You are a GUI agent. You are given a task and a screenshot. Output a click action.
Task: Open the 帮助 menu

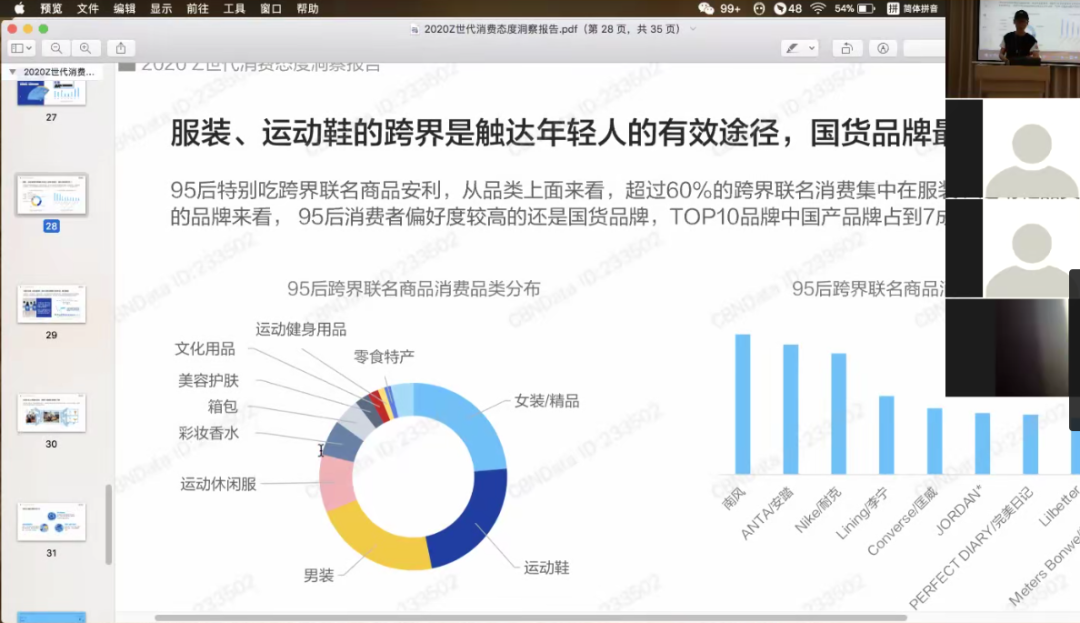pyautogui.click(x=307, y=8)
